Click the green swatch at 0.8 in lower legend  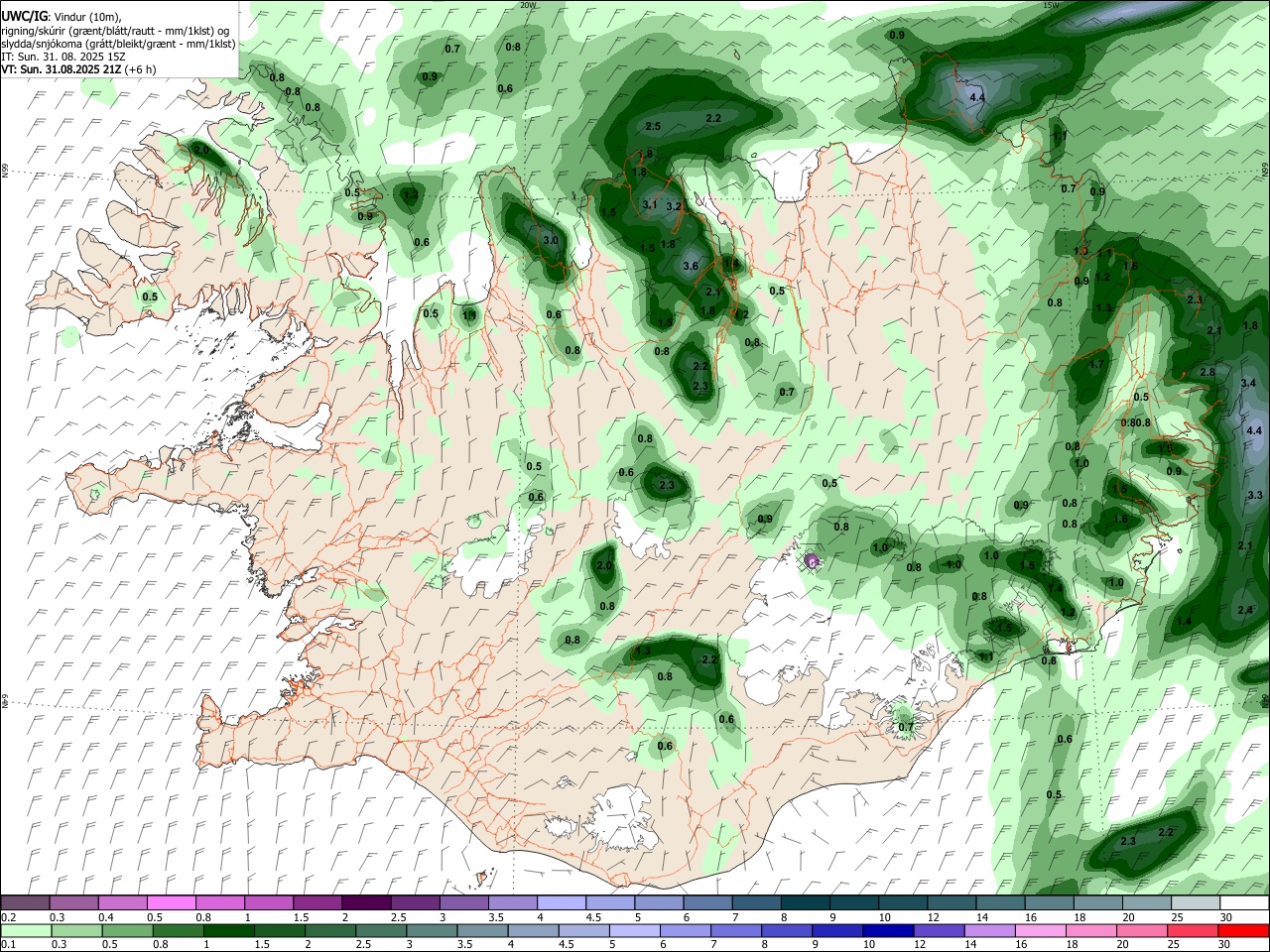178,931
